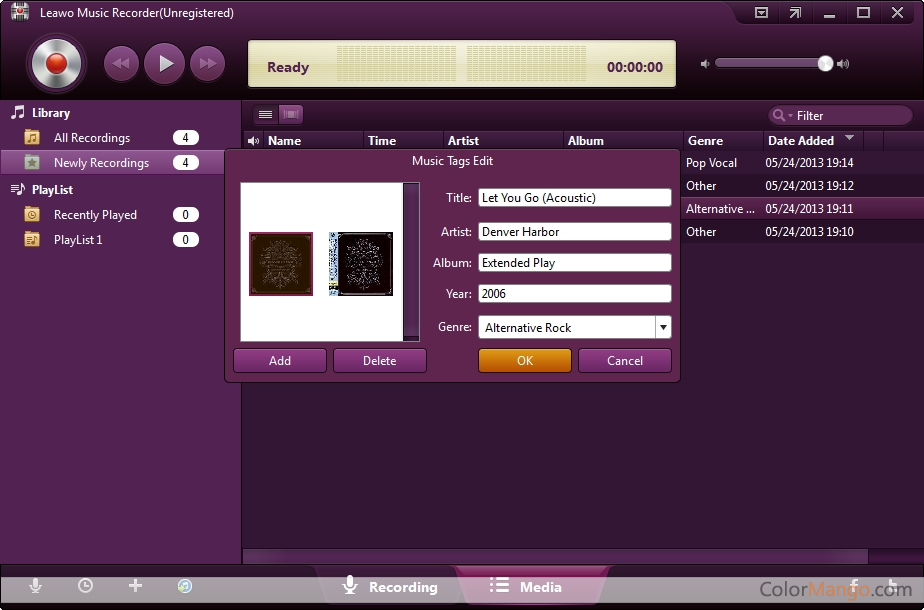
Task: Click inside the Filter search box
Action: 845,115
